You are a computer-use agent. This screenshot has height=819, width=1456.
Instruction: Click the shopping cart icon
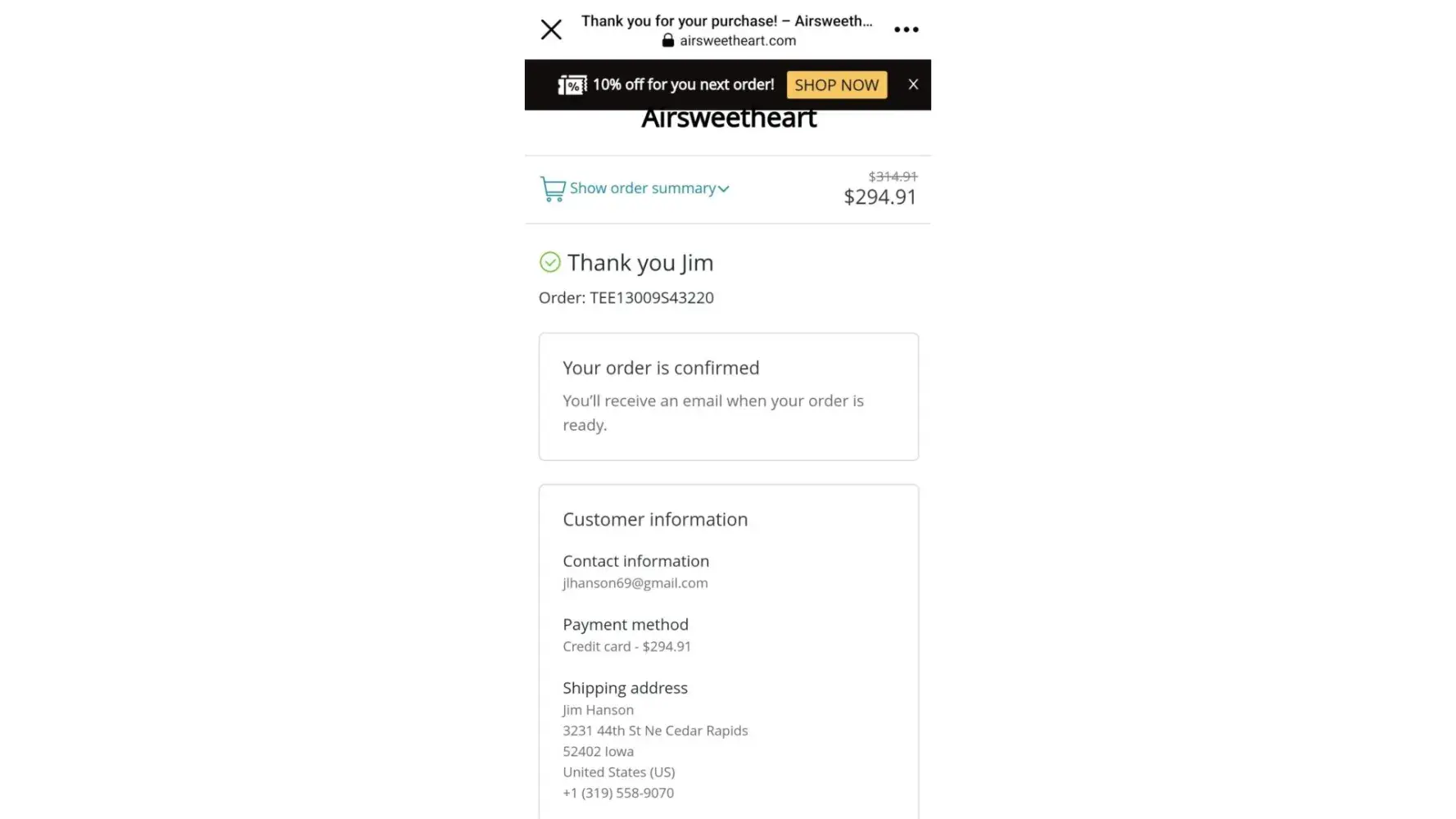tap(553, 189)
